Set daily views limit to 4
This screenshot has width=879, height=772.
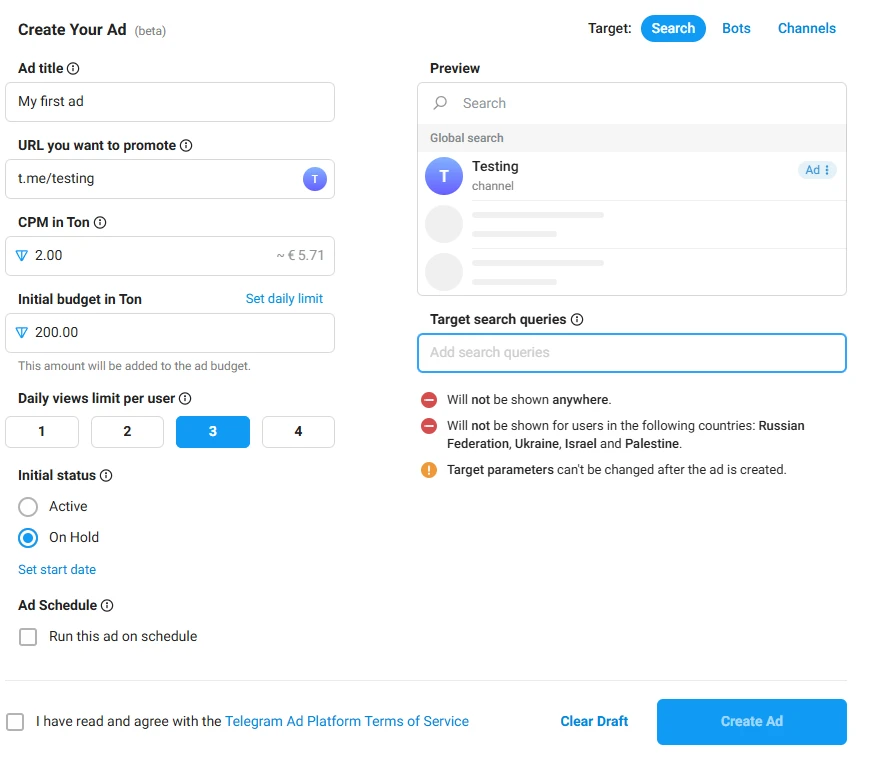tap(298, 432)
